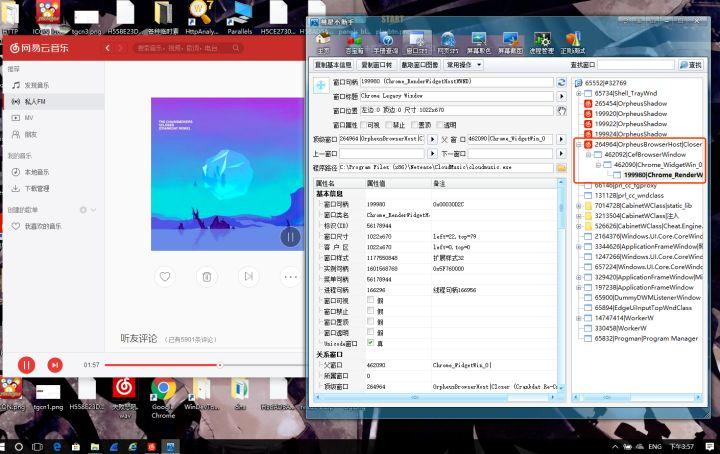Click the arrow next to 下一窗口 field
This screenshot has height=454, width=720.
pyautogui.click(x=561, y=153)
